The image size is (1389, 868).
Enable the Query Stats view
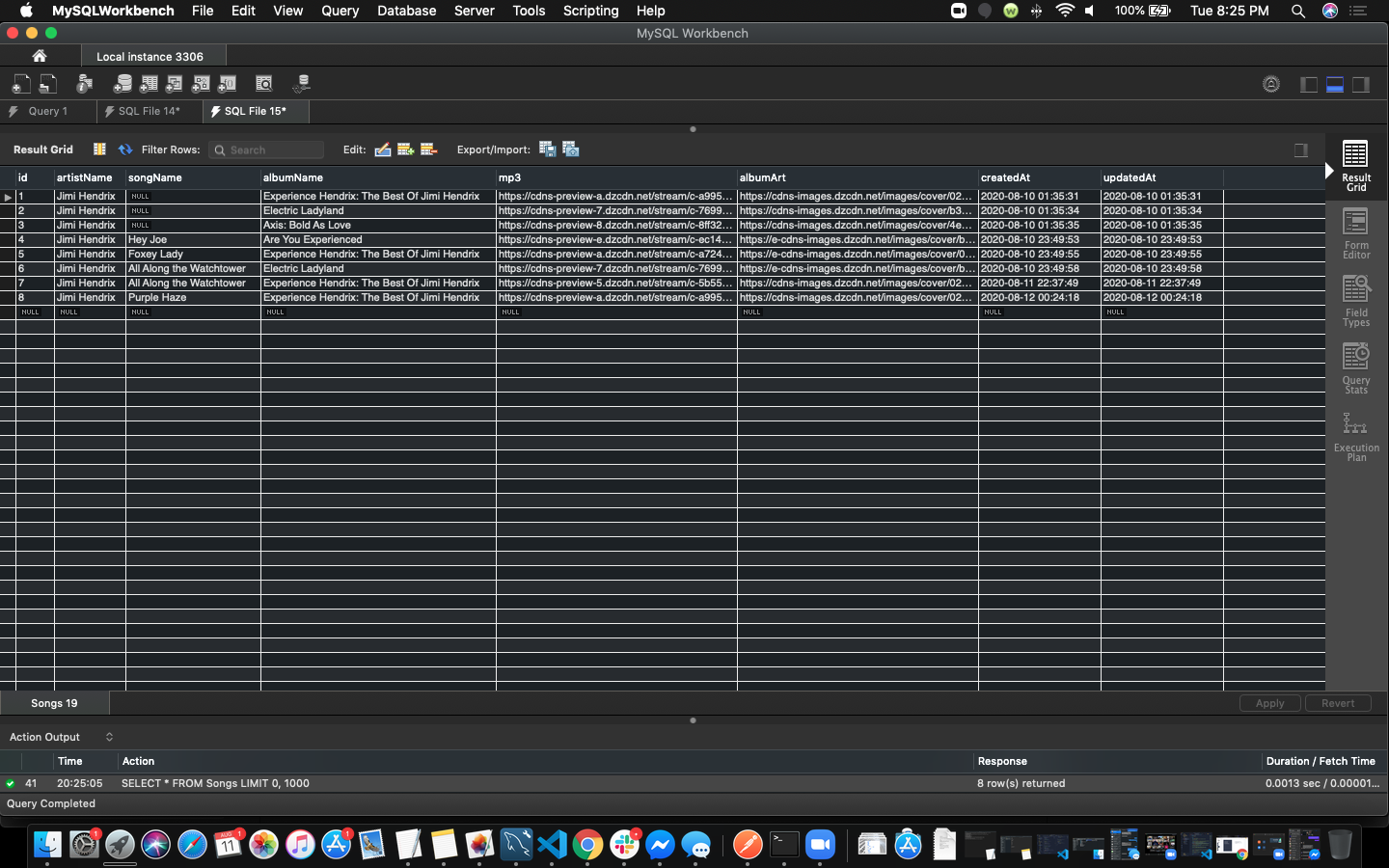[1355, 366]
